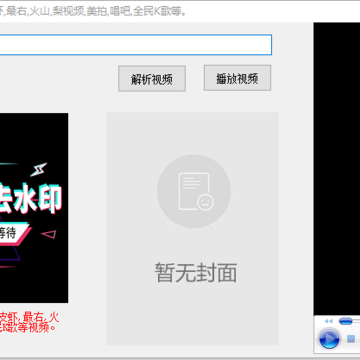The image size is (360, 360).
Task: Click the 解析视频 button
Action: 152,79
